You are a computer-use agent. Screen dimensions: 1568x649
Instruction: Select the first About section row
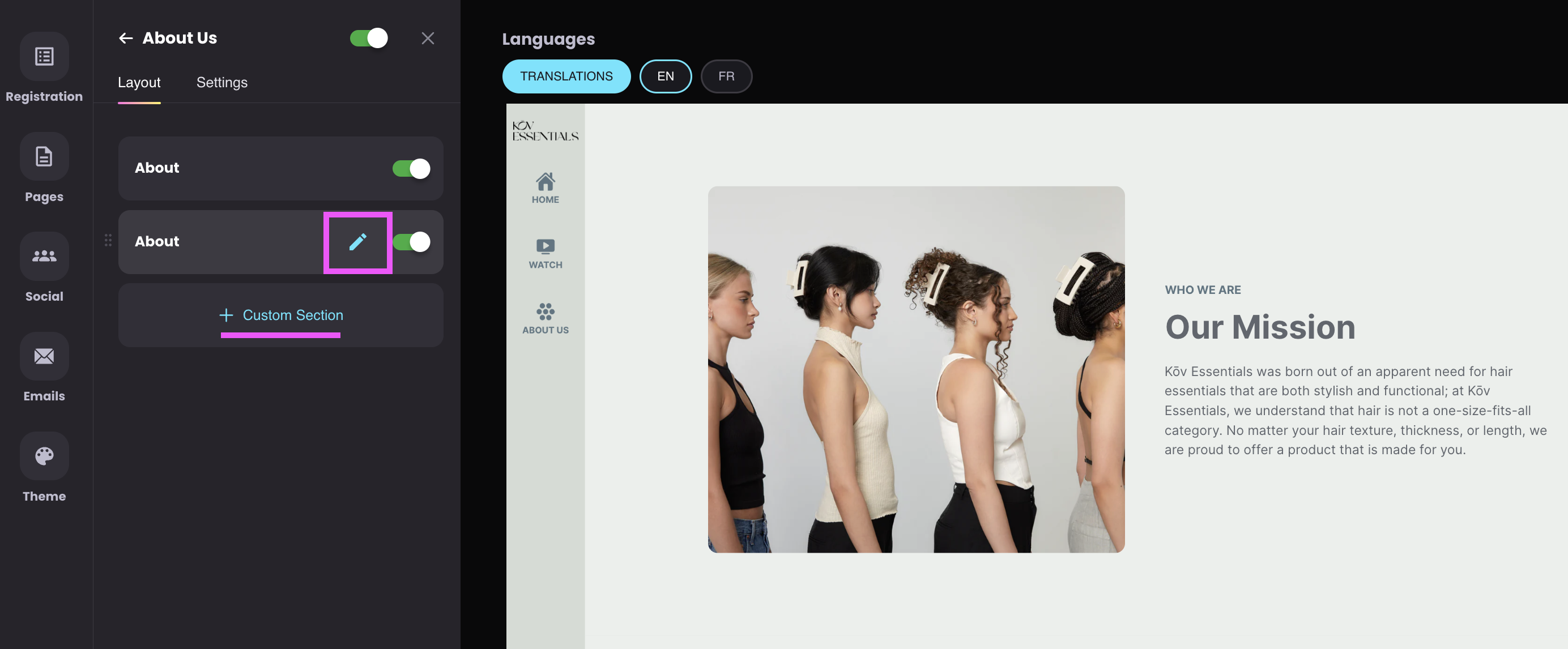[280, 169]
